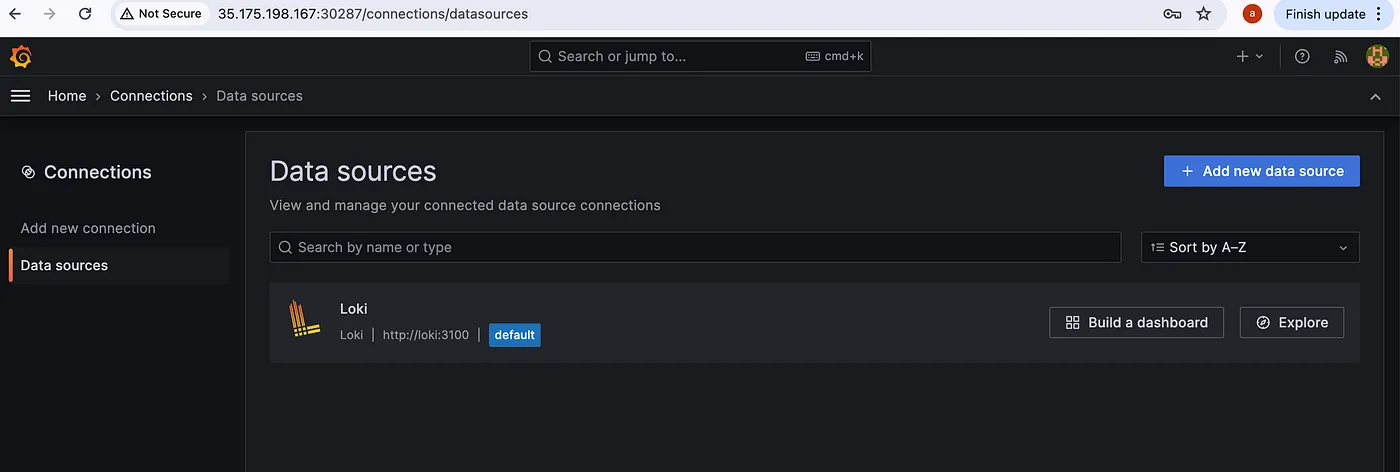Open the news RSS feed icon
Screen dimensions: 1400x472
pos(1341,57)
